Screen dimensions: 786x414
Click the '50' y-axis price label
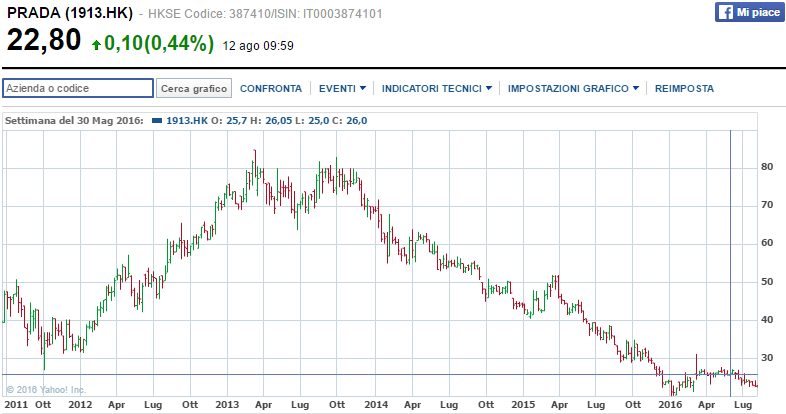(767, 282)
